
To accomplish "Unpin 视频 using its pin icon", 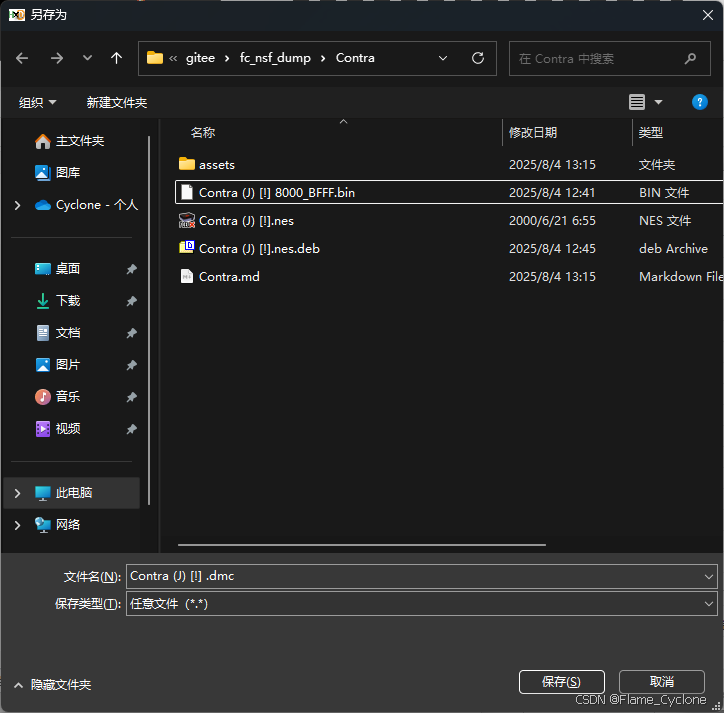I will tap(132, 429).
